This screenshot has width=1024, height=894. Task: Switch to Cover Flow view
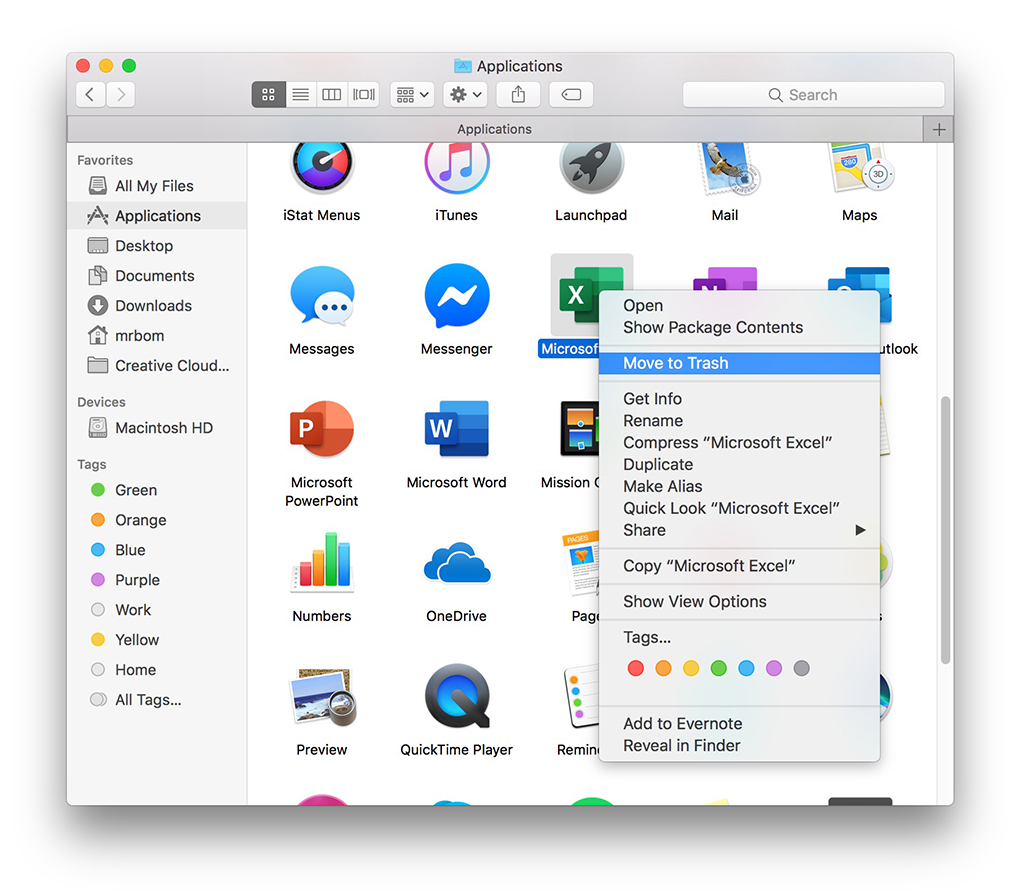coord(364,95)
